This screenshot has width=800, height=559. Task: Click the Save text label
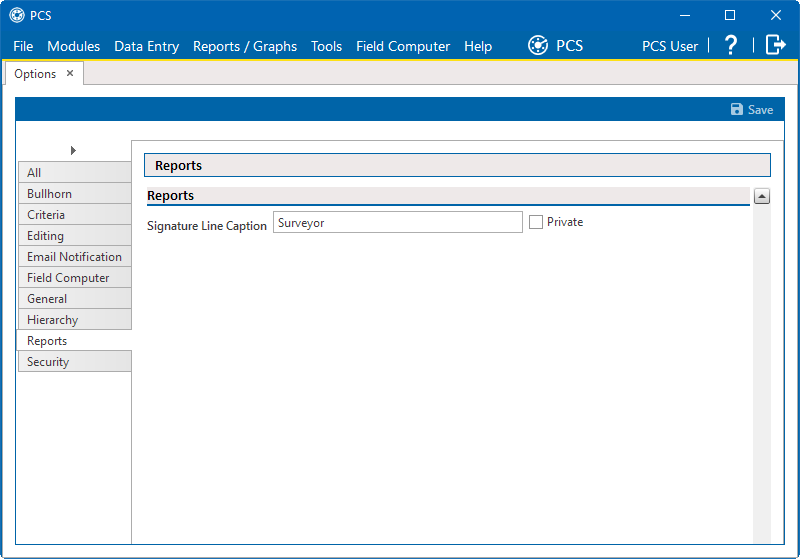(760, 110)
